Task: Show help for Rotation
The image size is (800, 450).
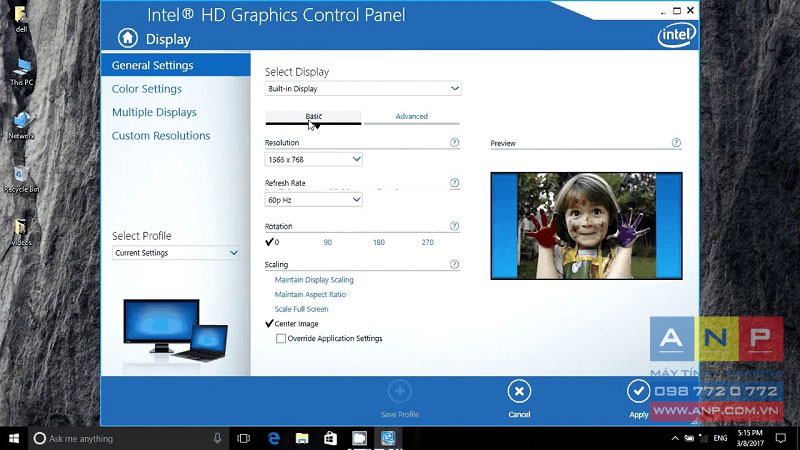Action: click(454, 226)
